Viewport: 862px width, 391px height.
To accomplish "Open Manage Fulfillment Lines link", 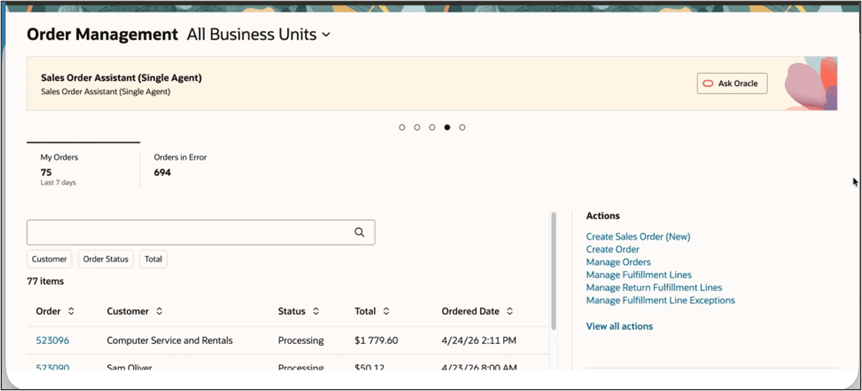I will (639, 274).
